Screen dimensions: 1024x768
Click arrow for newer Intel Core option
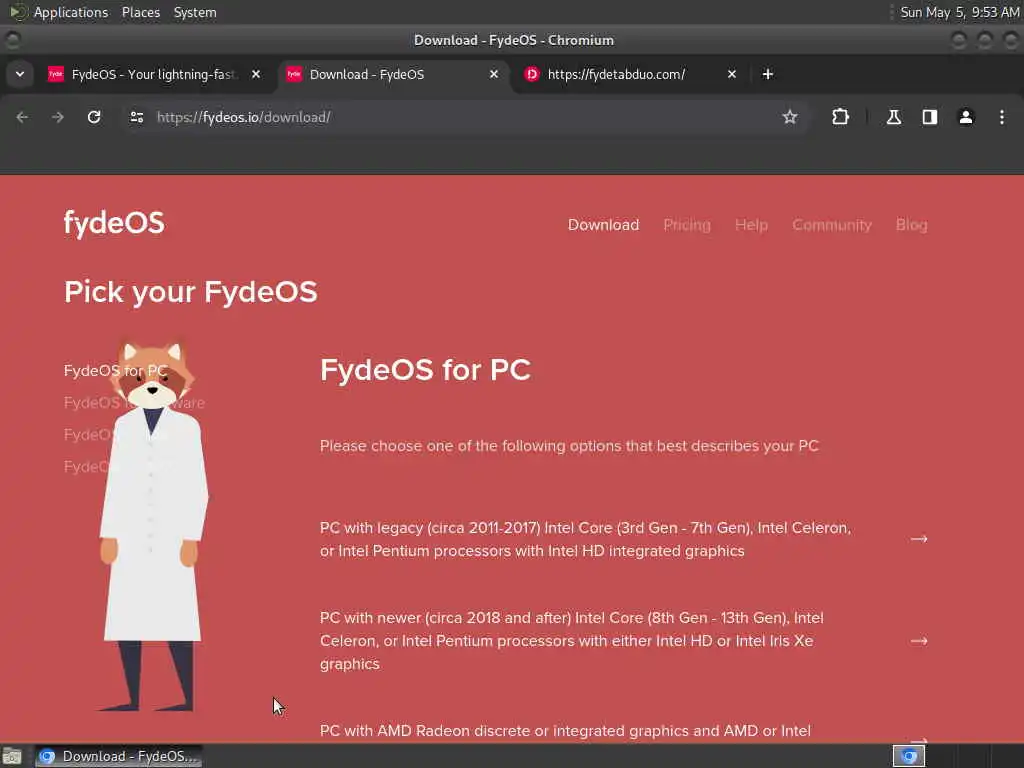(919, 641)
